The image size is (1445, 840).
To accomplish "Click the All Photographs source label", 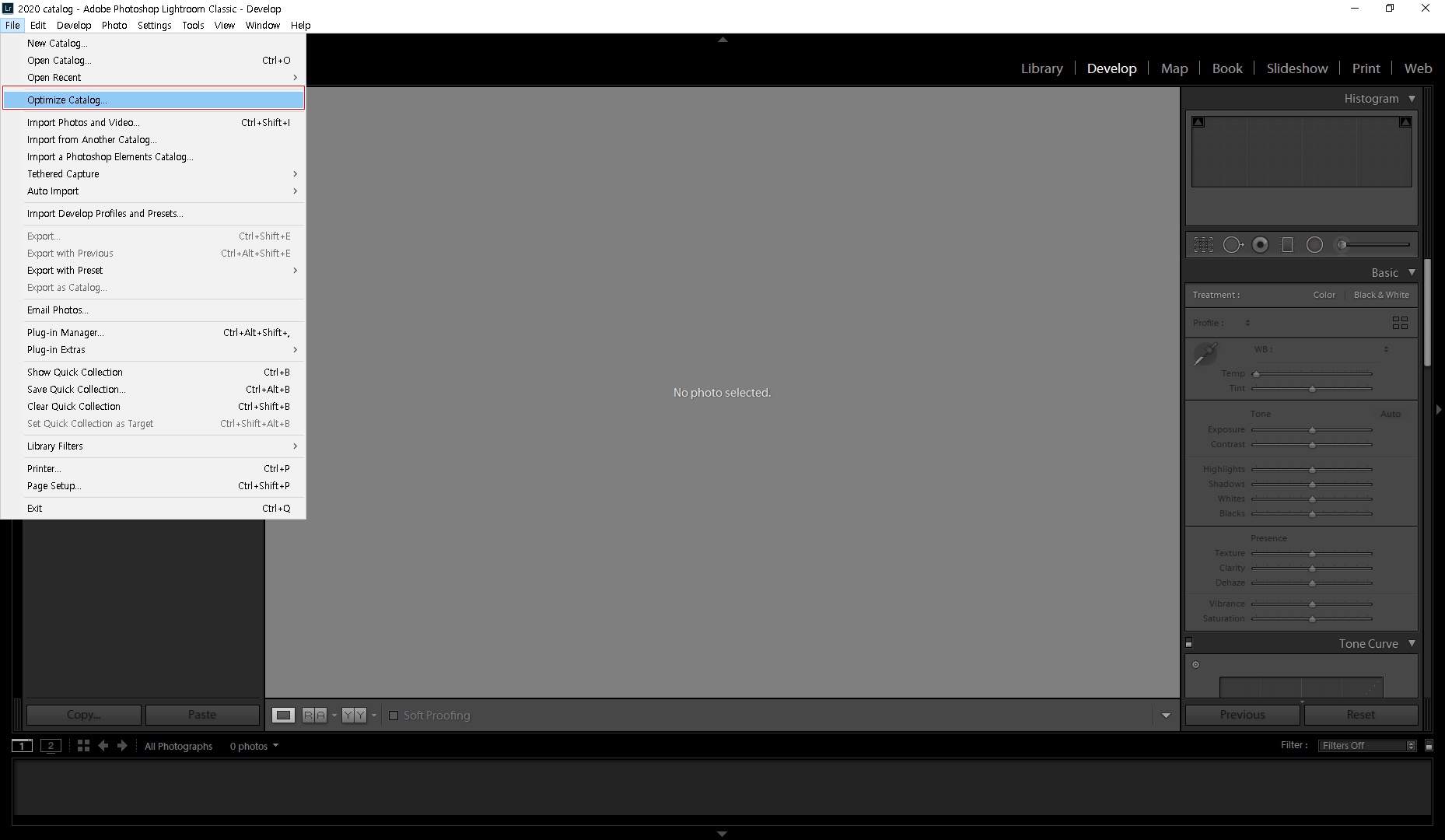I will 178,746.
